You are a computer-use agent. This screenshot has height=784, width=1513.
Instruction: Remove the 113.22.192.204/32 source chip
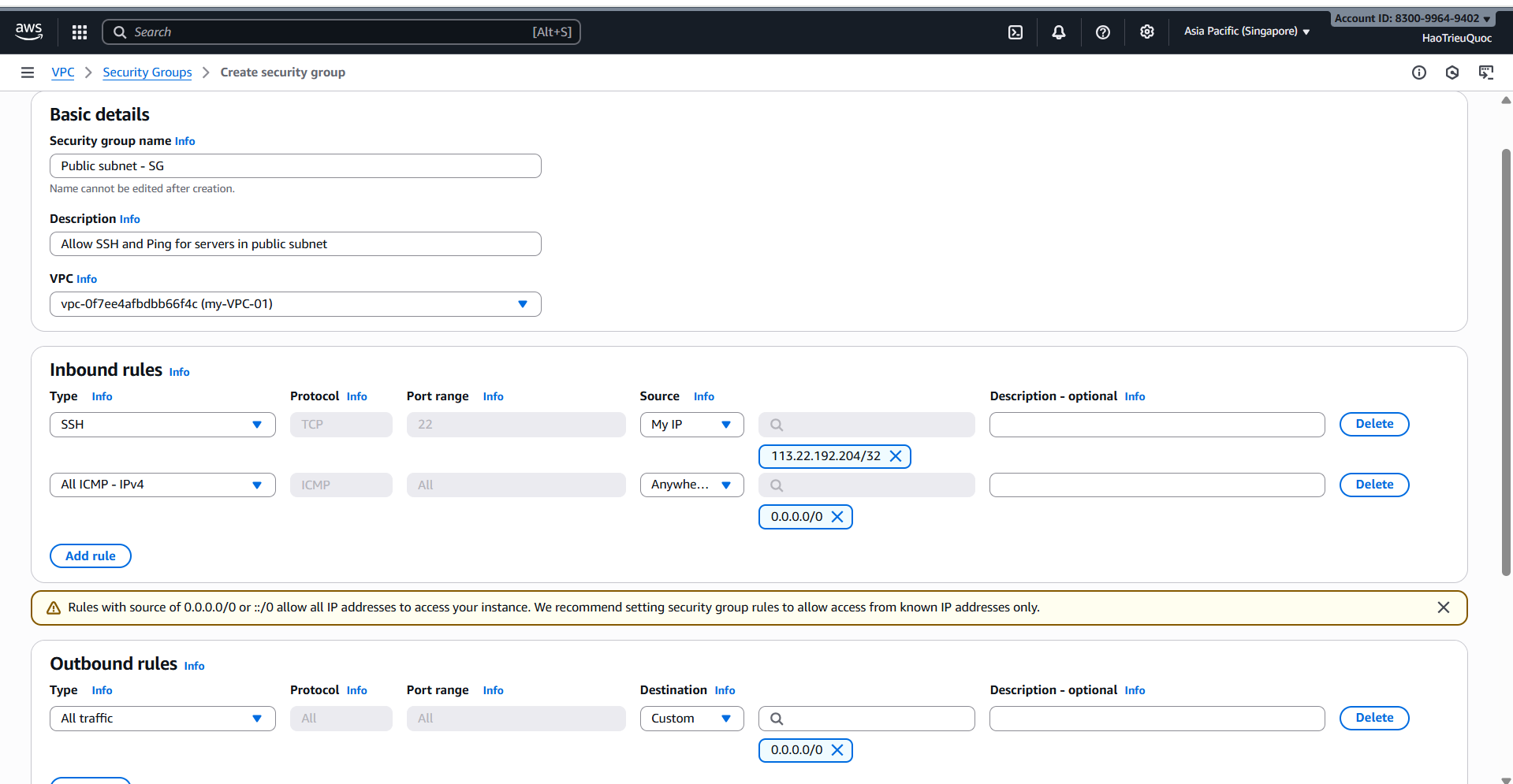click(x=896, y=455)
